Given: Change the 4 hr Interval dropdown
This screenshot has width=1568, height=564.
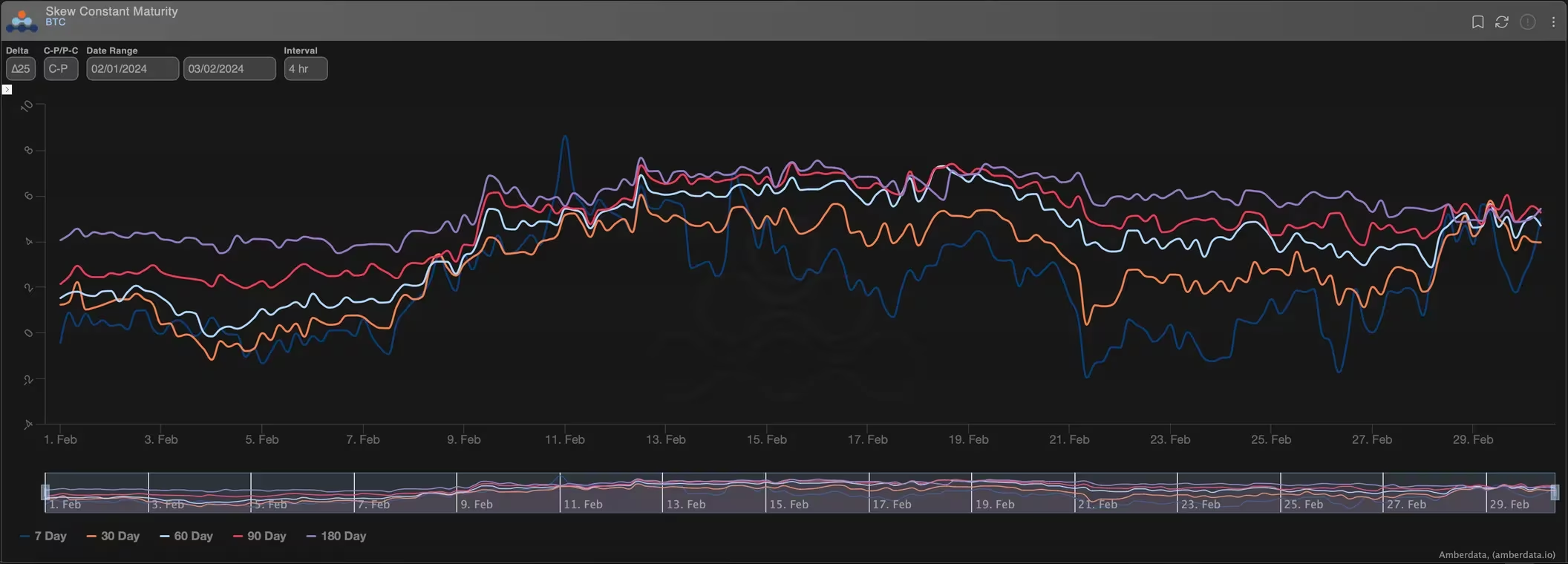Looking at the screenshot, I should (305, 69).
